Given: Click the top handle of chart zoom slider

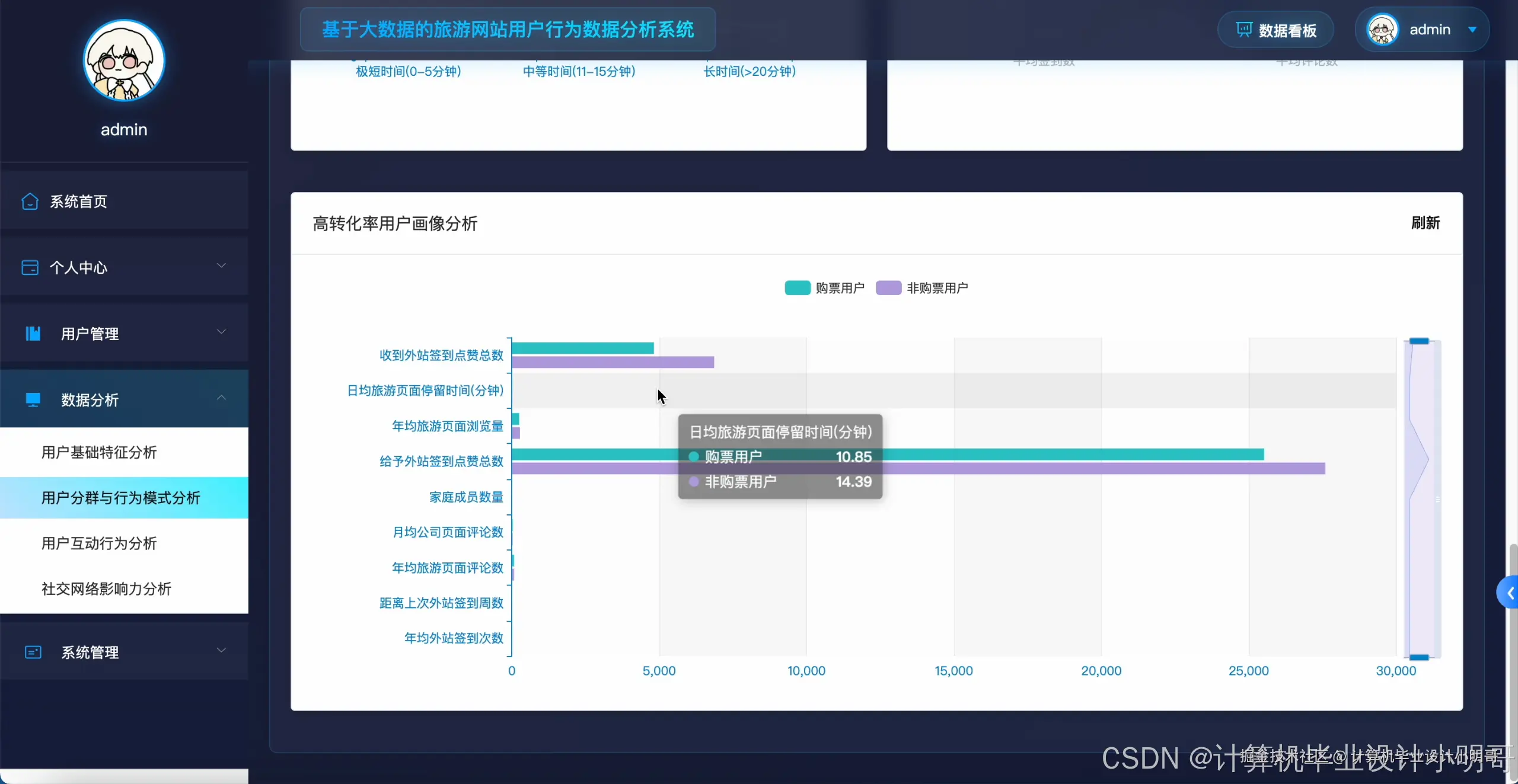Looking at the screenshot, I should [1419, 341].
